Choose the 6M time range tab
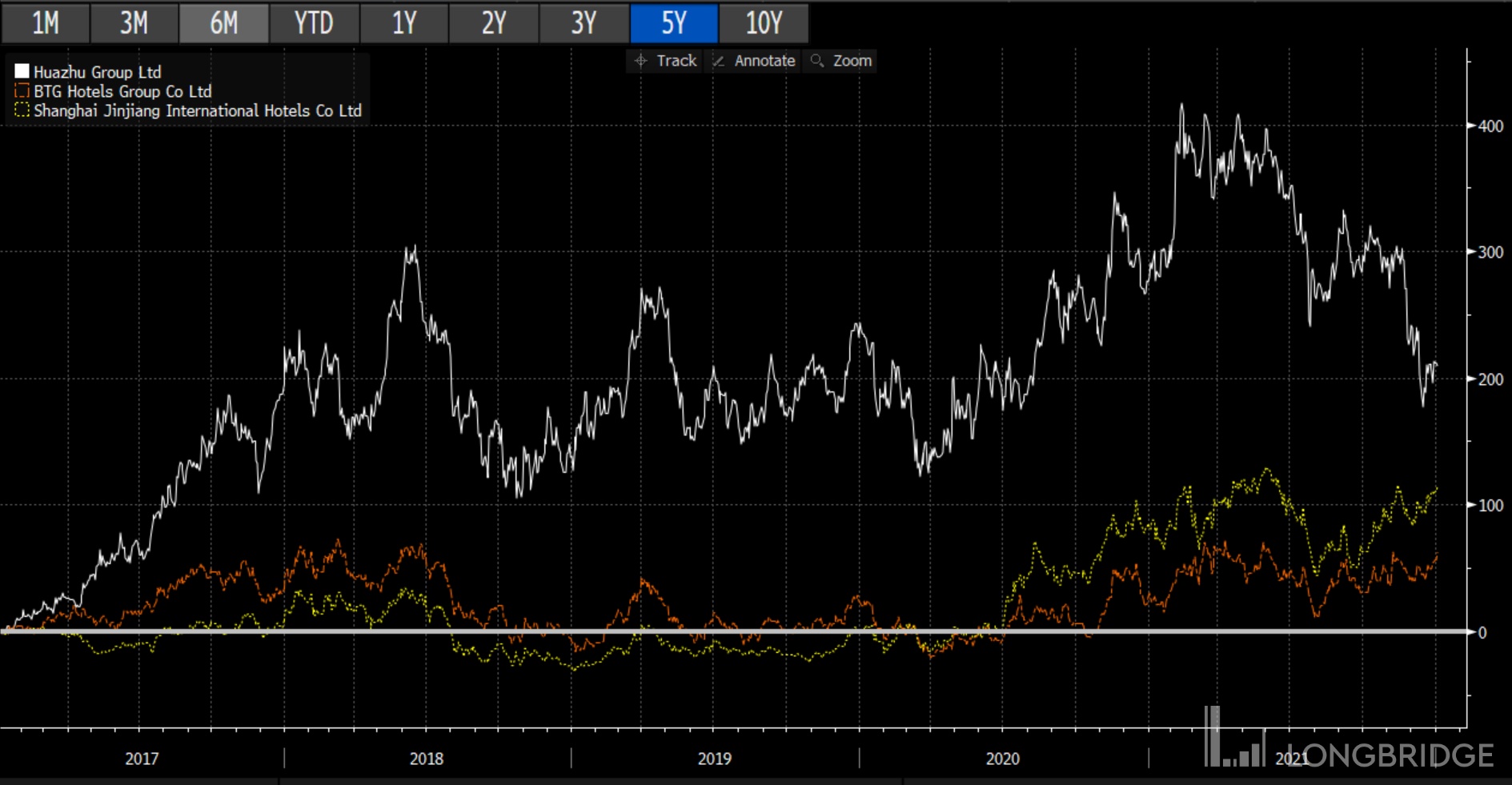Screen dimensions: 1512x785 pos(223,23)
